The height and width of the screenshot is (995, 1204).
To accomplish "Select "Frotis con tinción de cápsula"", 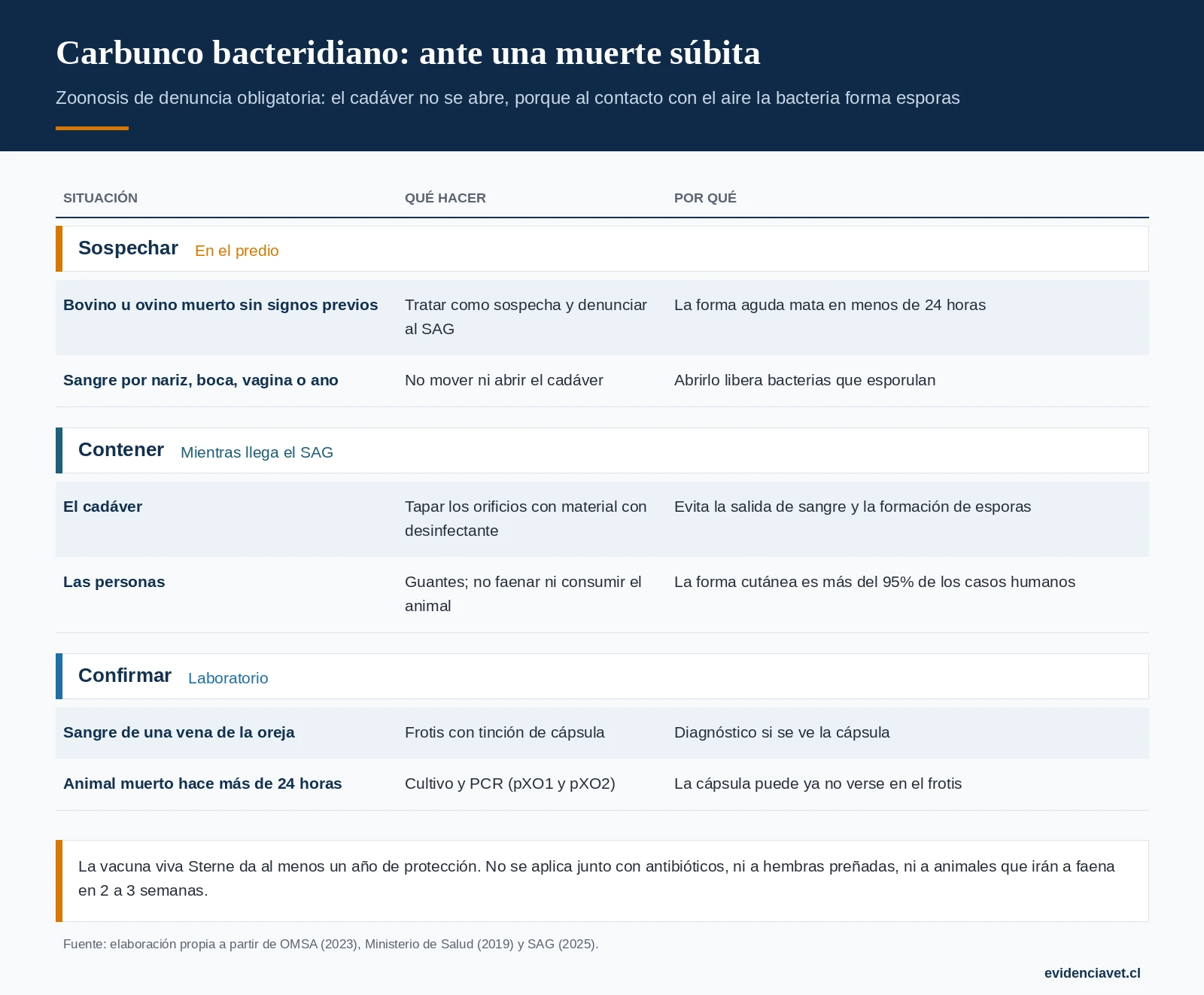I will point(505,732).
